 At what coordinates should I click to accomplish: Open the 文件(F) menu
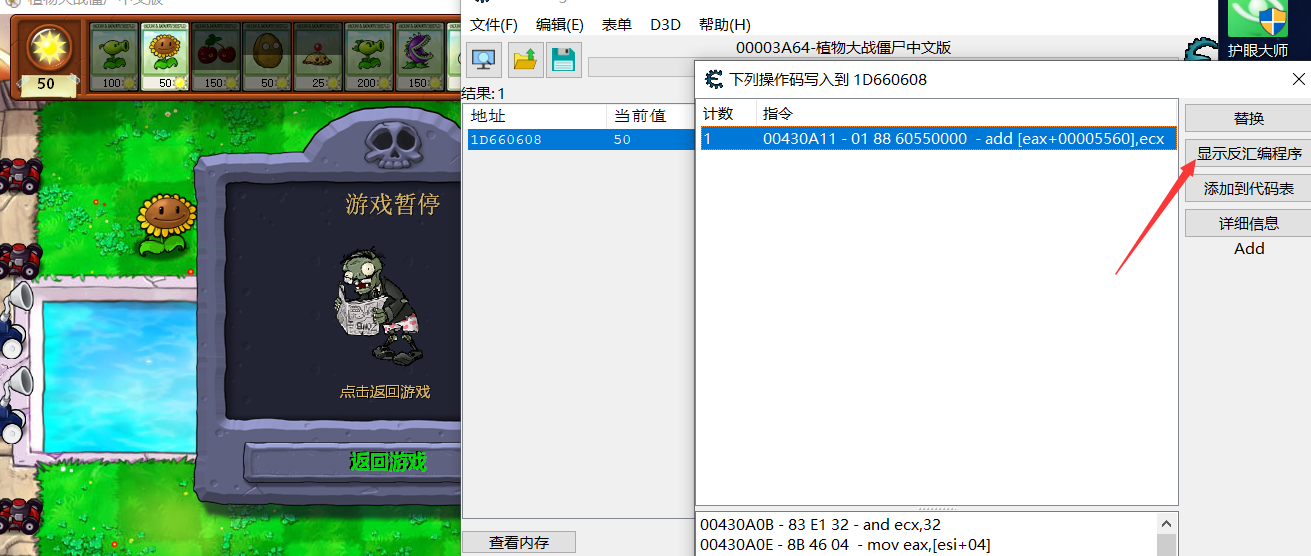pos(494,24)
